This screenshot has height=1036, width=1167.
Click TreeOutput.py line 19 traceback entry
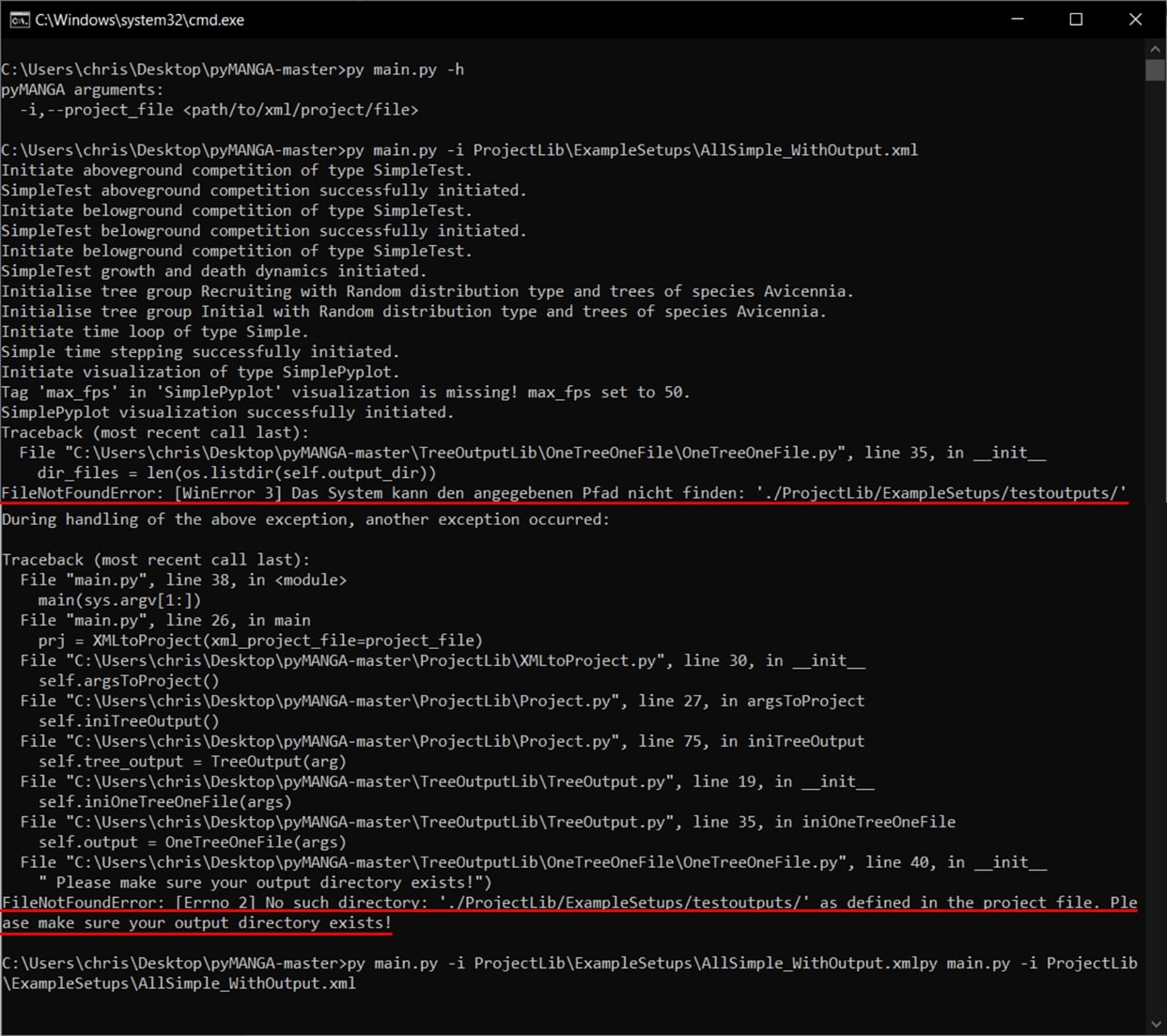tap(447, 782)
